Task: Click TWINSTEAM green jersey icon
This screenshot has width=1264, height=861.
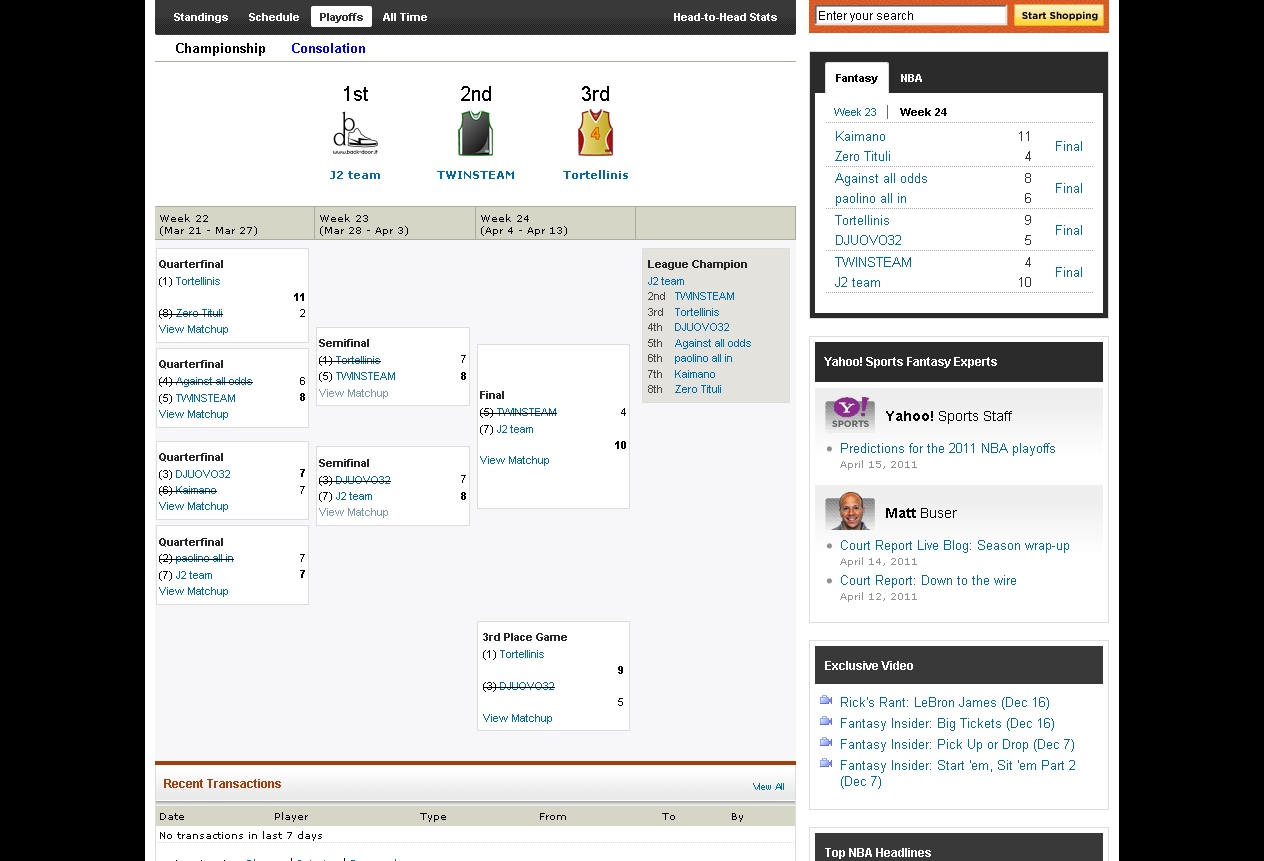Action: tap(475, 134)
